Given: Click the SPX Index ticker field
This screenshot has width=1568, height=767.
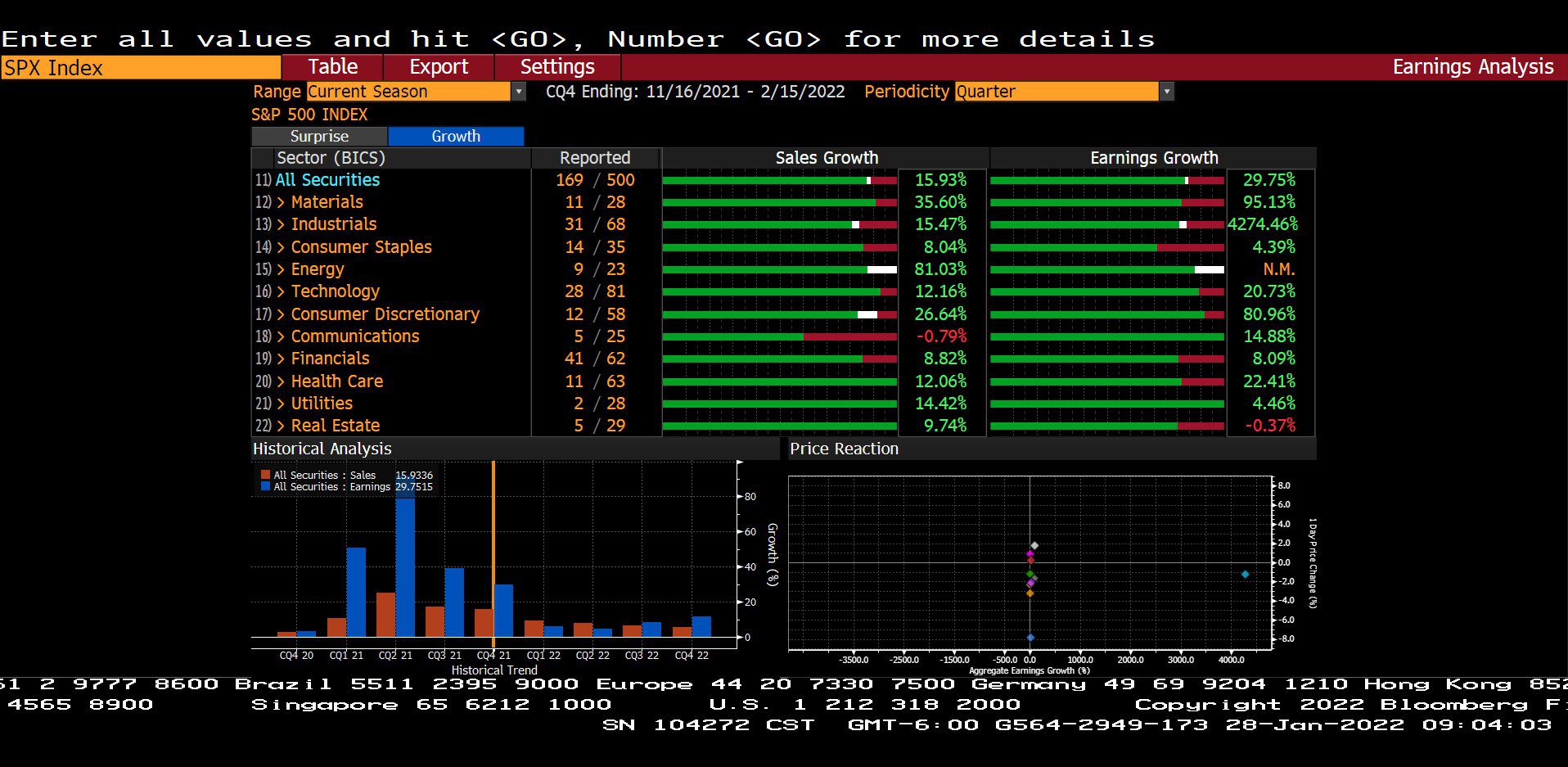Looking at the screenshot, I should point(141,67).
